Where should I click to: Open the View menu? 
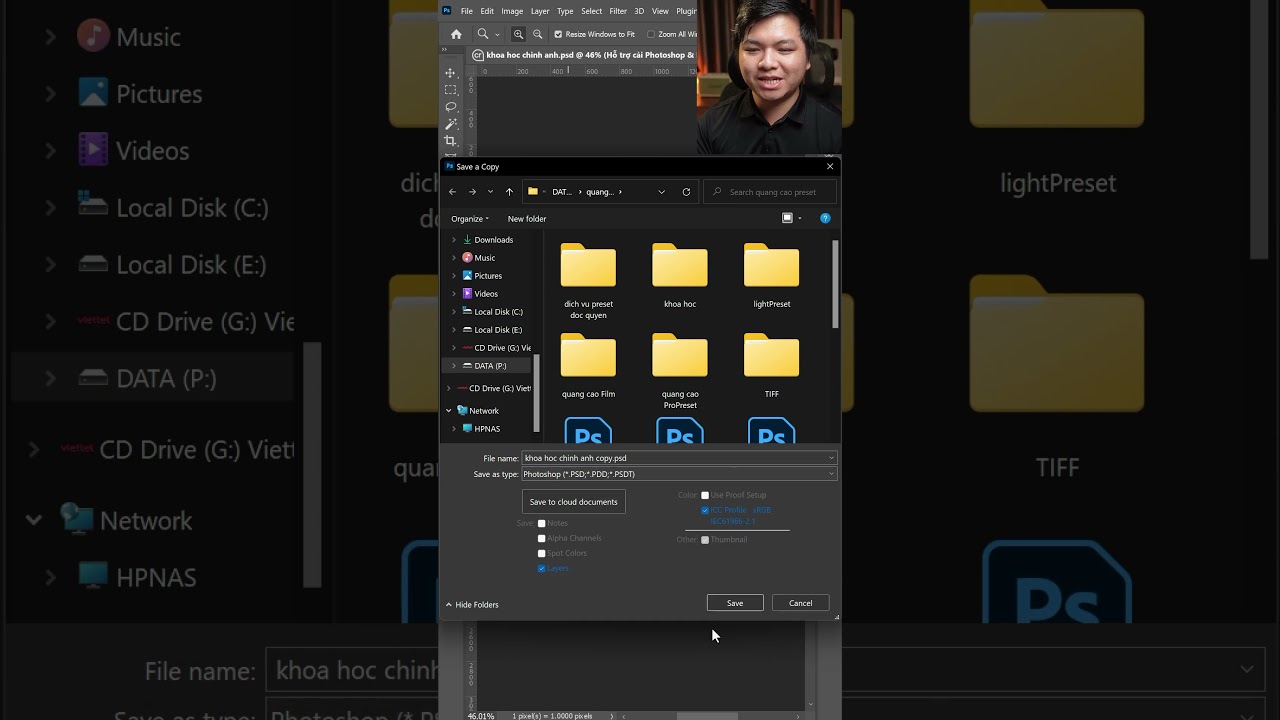[660, 11]
